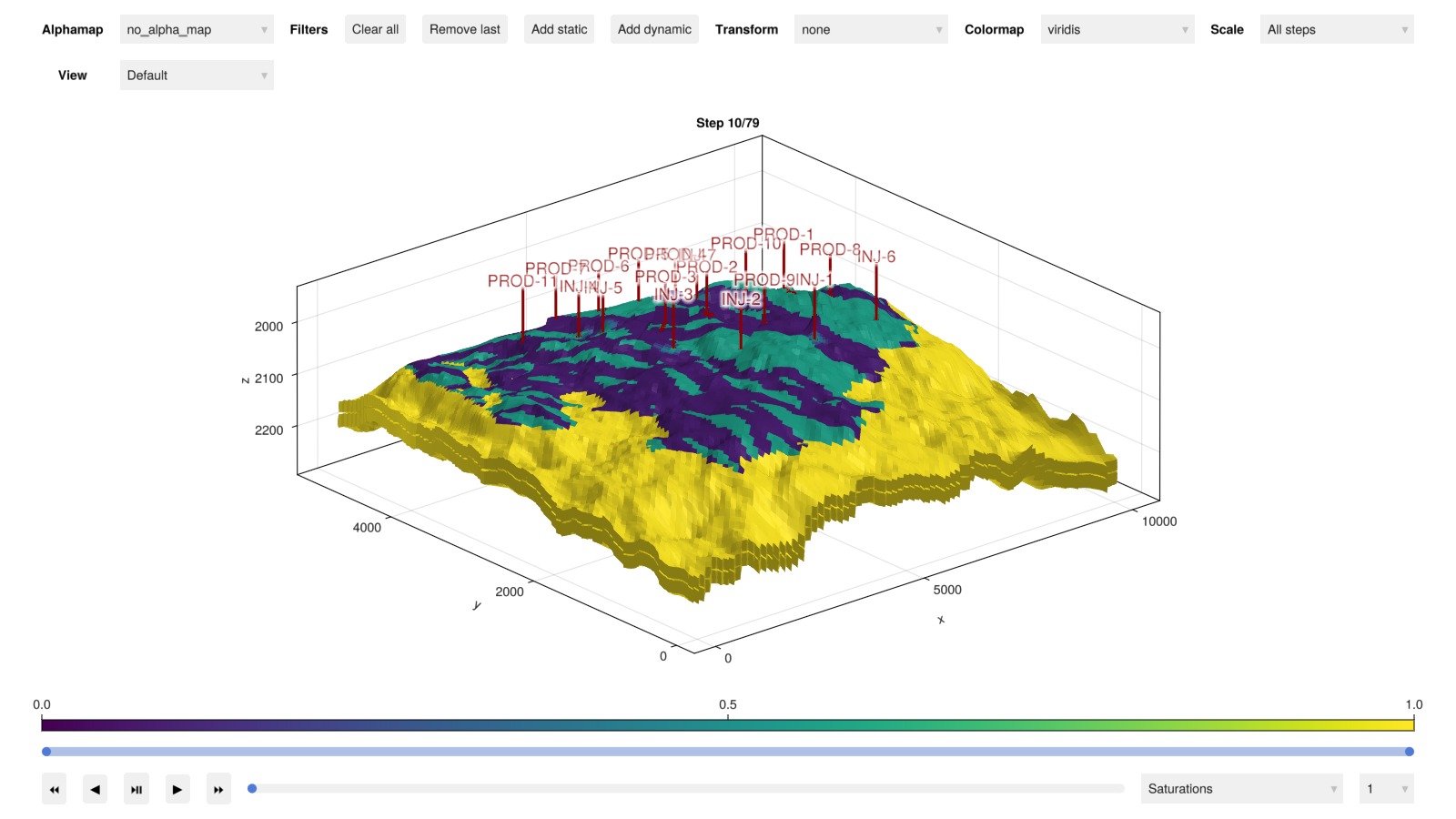Open the Saturations property dropdown
1456x819 pixels.
point(1241,789)
